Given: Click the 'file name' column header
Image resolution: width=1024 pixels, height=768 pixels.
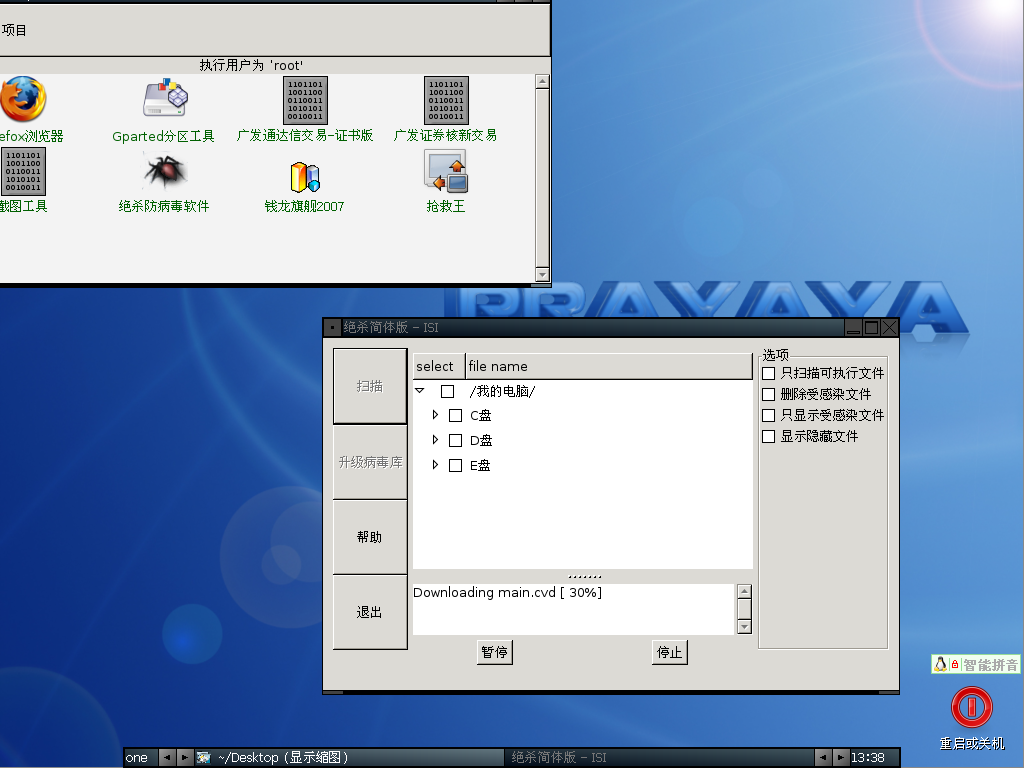Looking at the screenshot, I should [x=609, y=366].
